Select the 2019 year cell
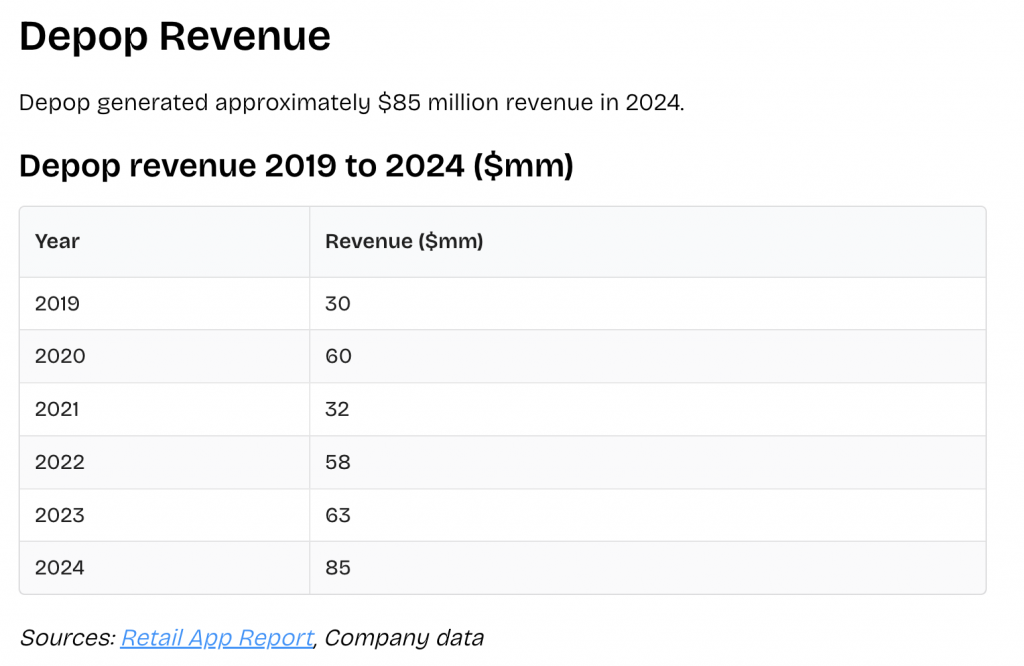 point(57,303)
